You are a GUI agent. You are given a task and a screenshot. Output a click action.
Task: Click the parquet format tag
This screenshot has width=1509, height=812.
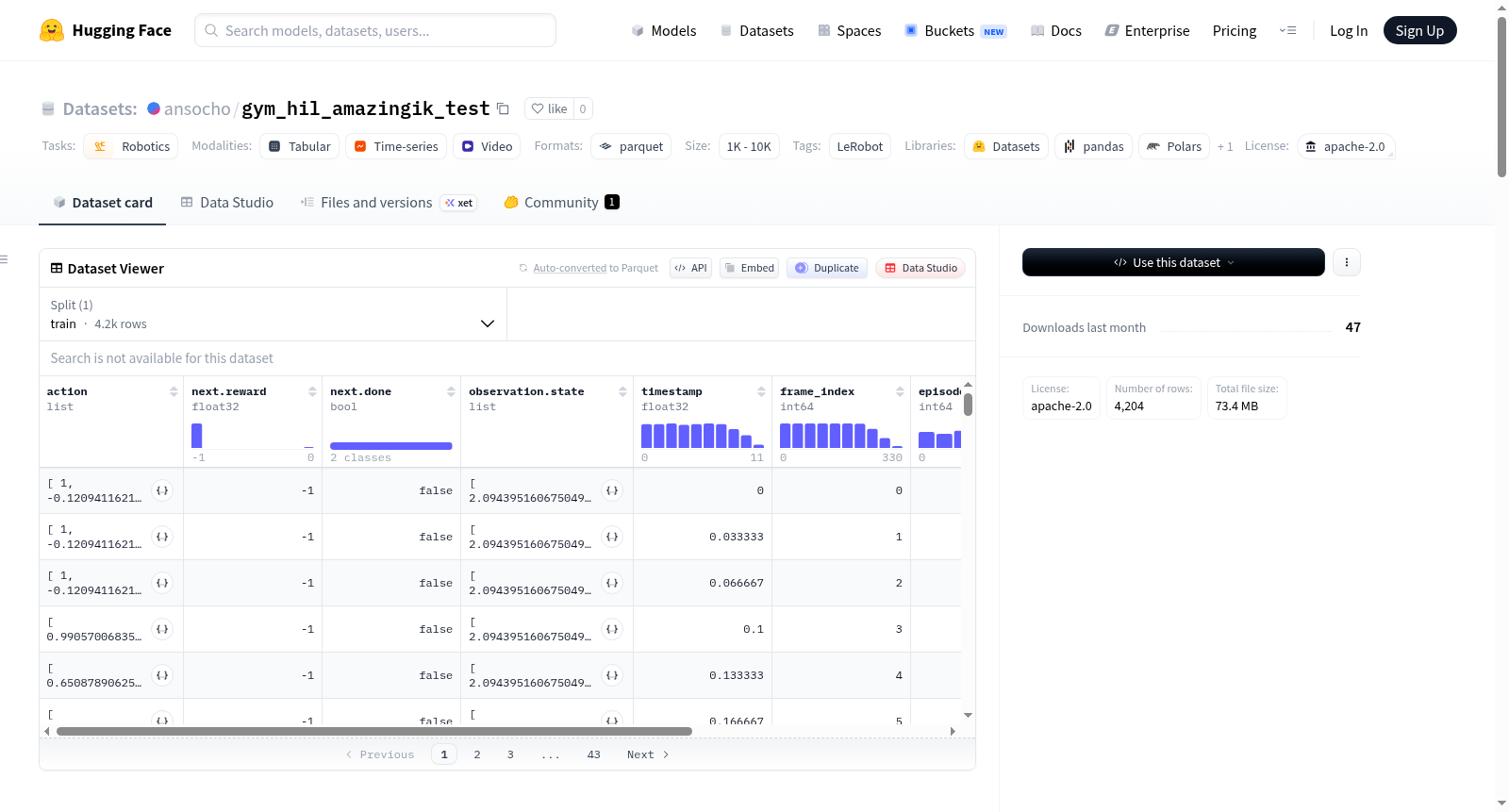click(631, 146)
